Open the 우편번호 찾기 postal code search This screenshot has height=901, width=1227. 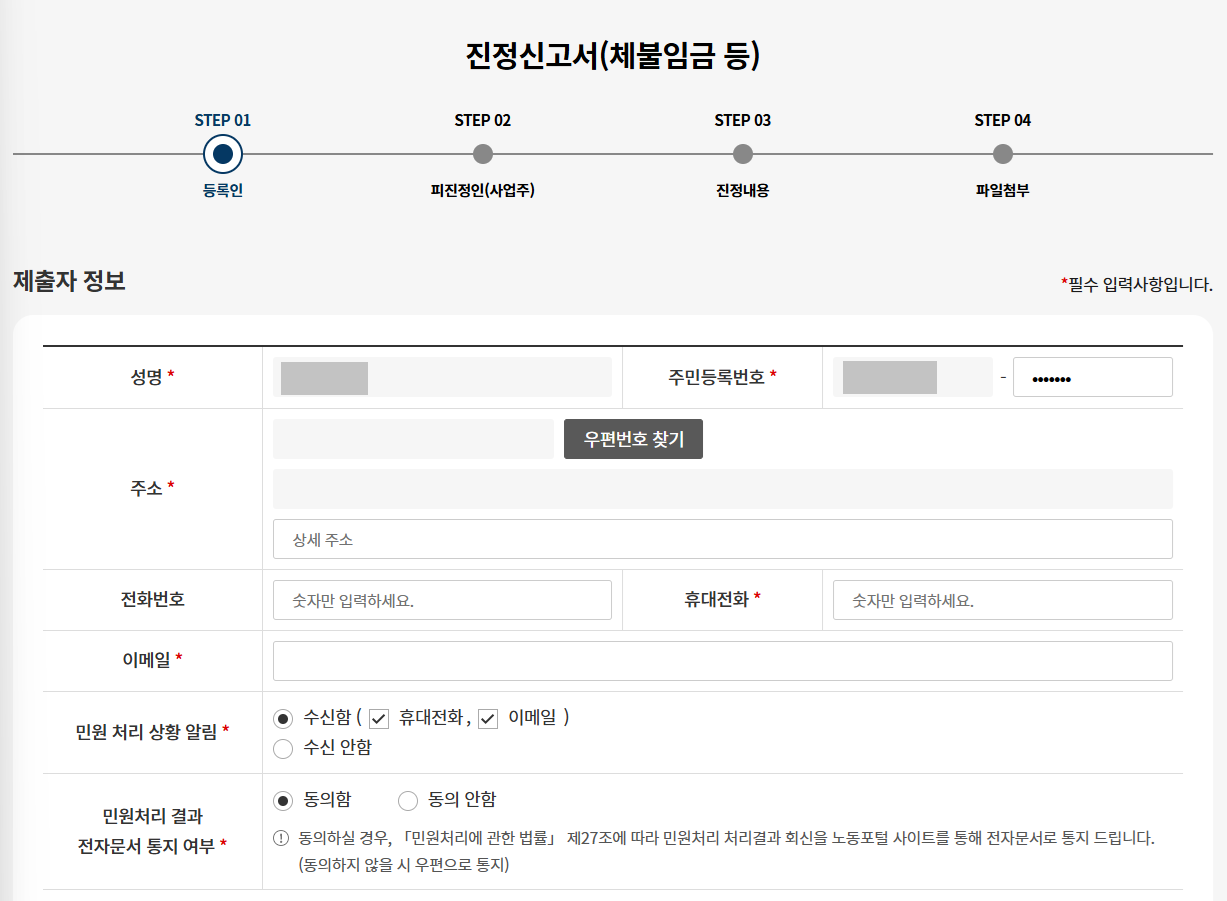(x=633, y=439)
